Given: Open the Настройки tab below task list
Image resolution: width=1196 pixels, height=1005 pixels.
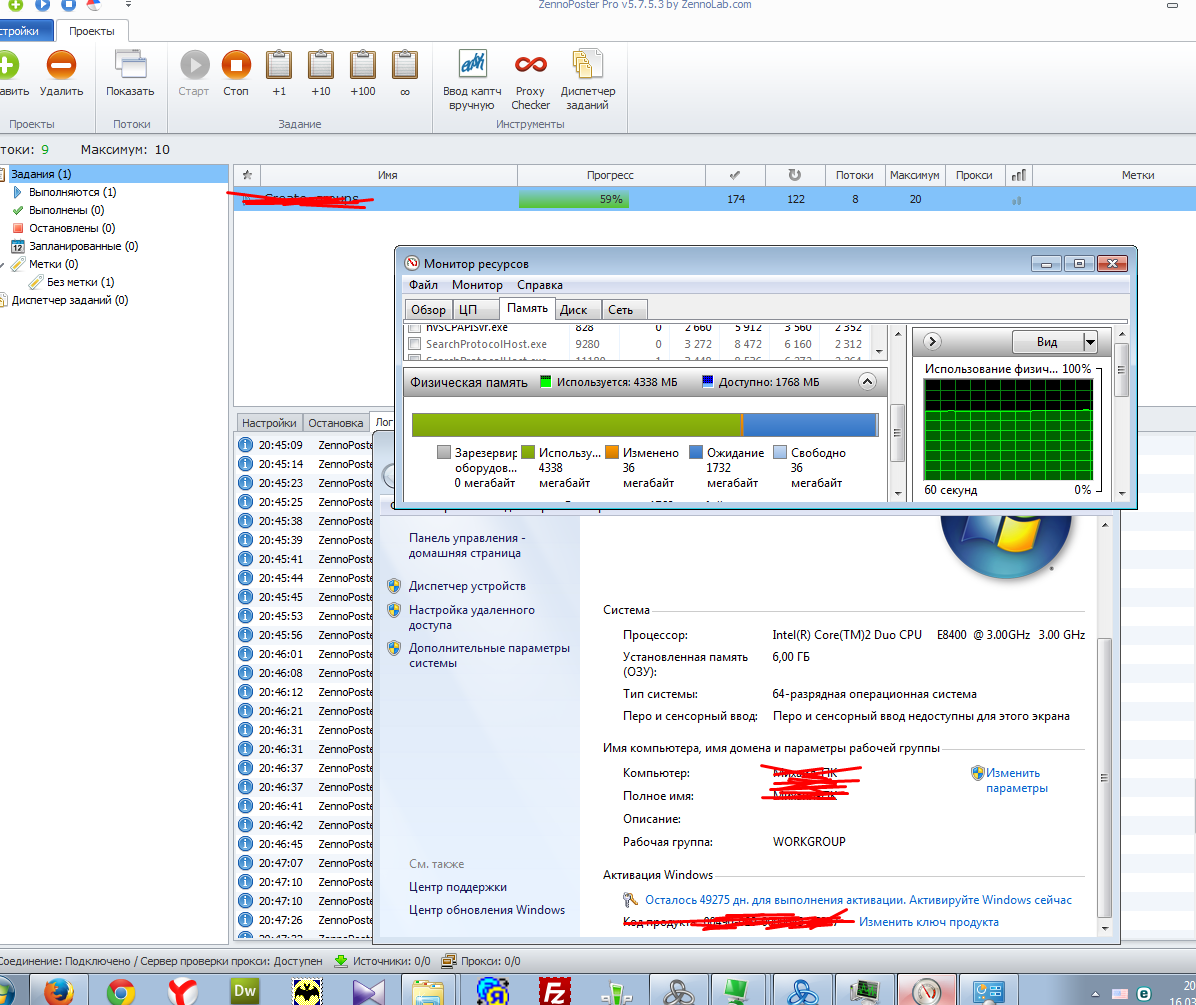Looking at the screenshot, I should click(268, 422).
